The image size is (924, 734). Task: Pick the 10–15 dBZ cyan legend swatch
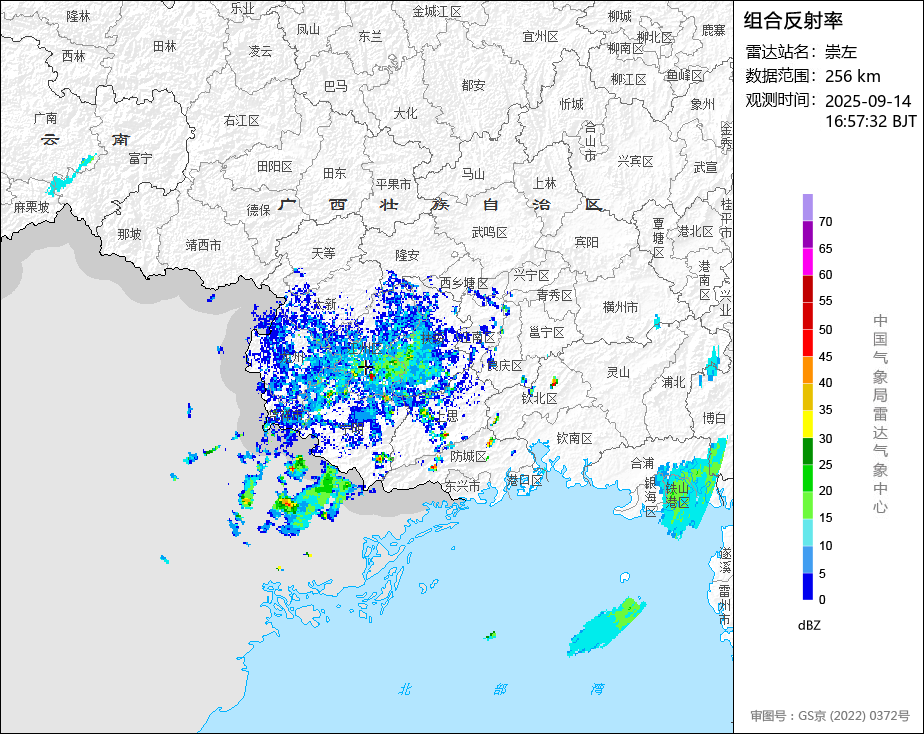807,532
